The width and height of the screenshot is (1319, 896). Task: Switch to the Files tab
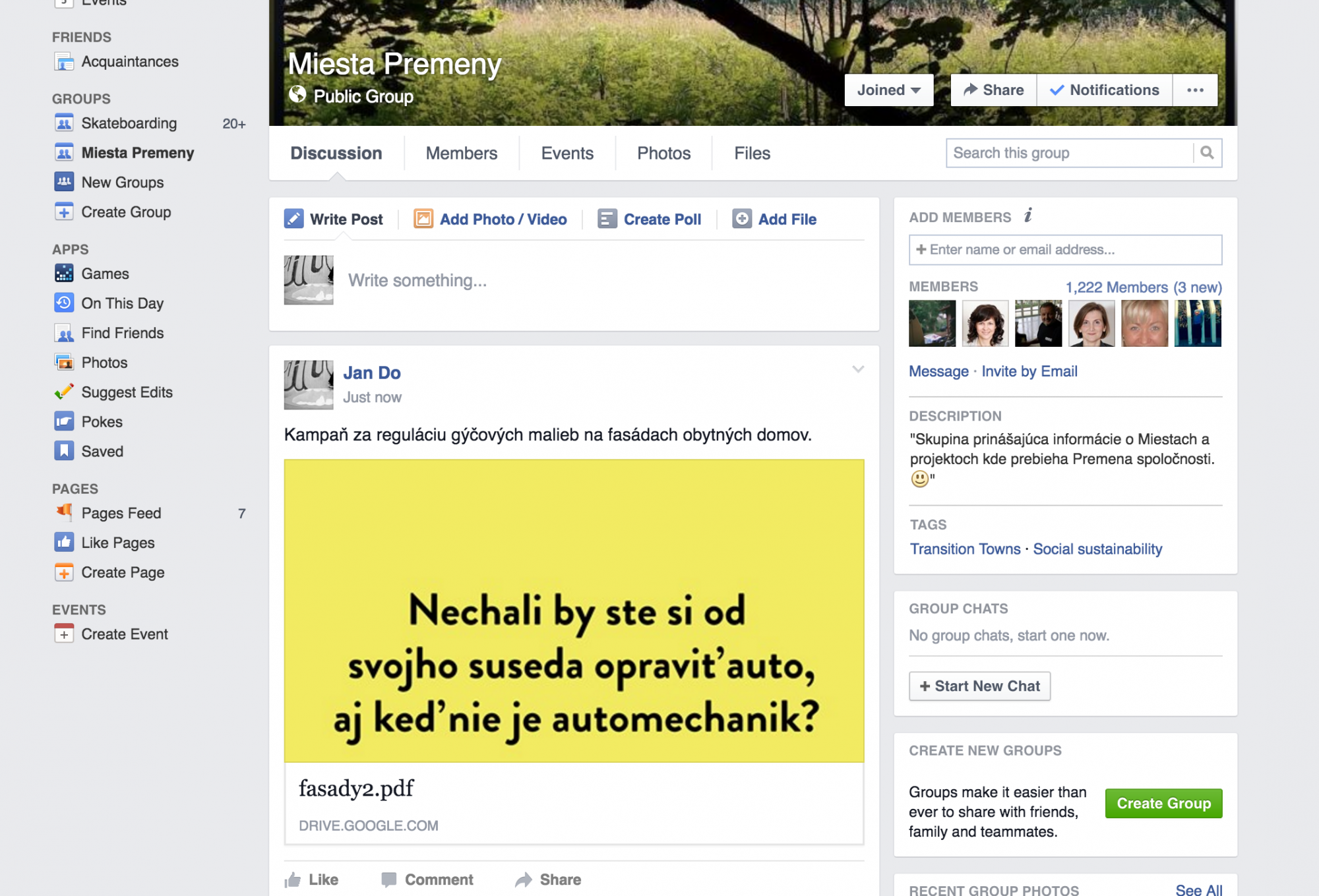tap(752, 153)
